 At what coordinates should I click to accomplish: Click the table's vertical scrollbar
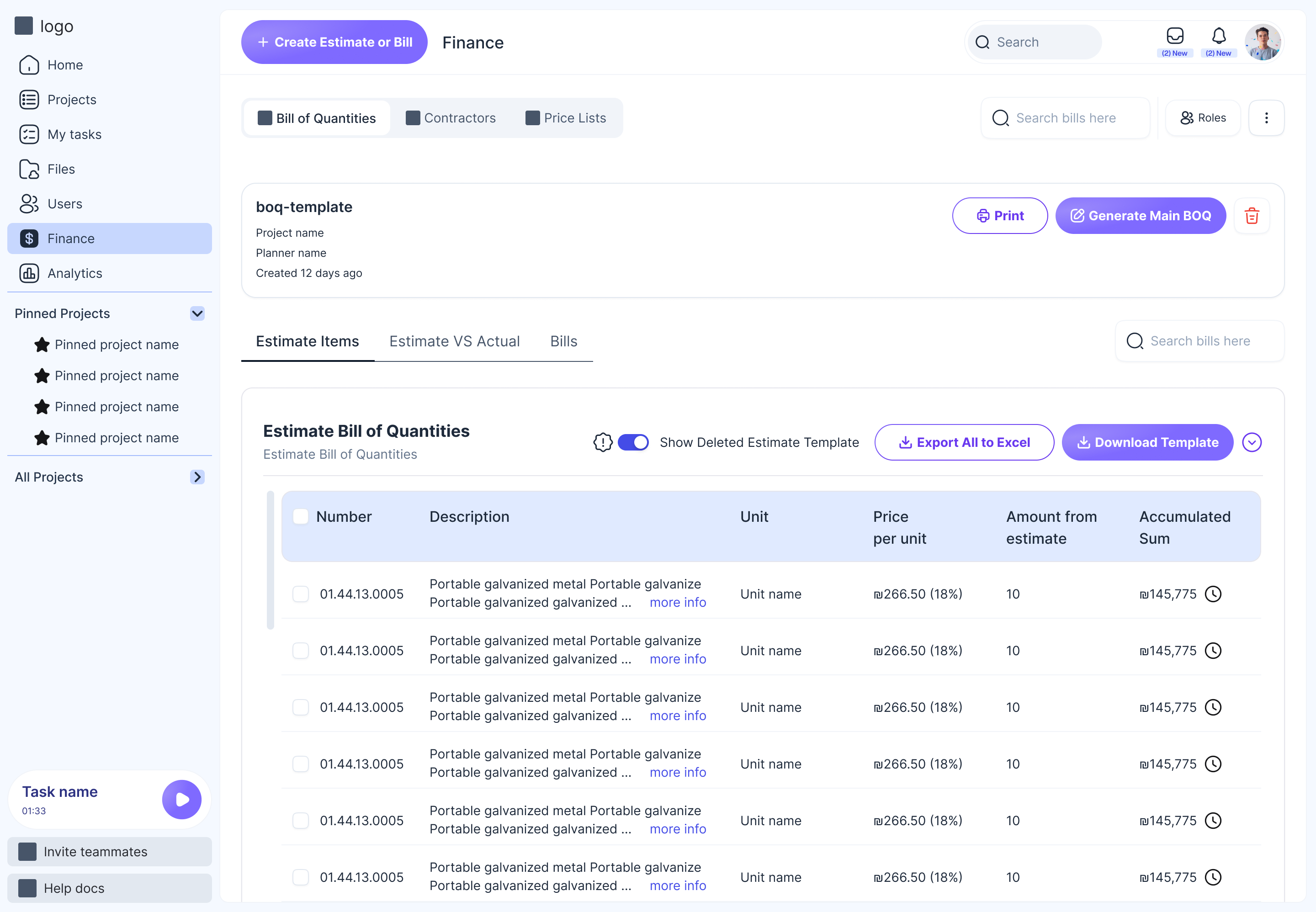coord(271,560)
